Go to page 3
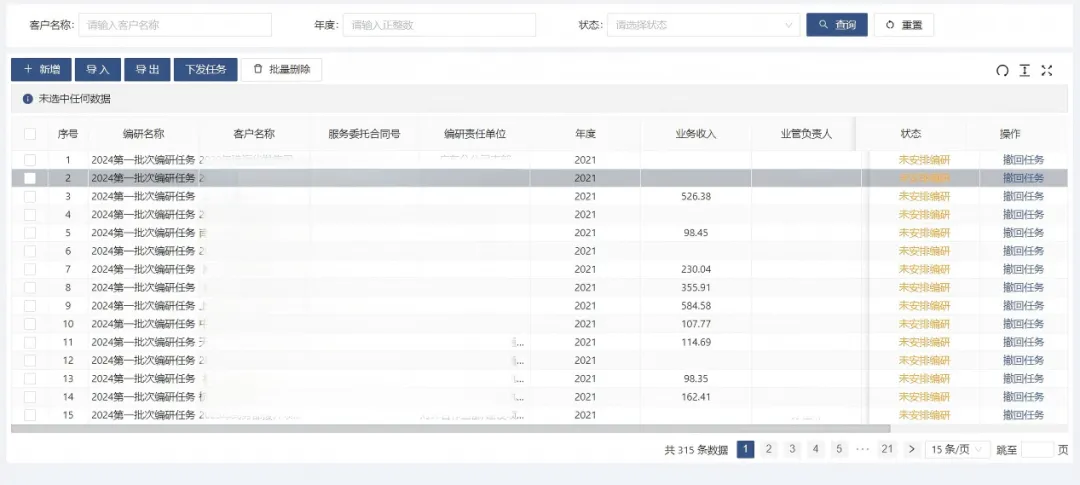 (792, 449)
